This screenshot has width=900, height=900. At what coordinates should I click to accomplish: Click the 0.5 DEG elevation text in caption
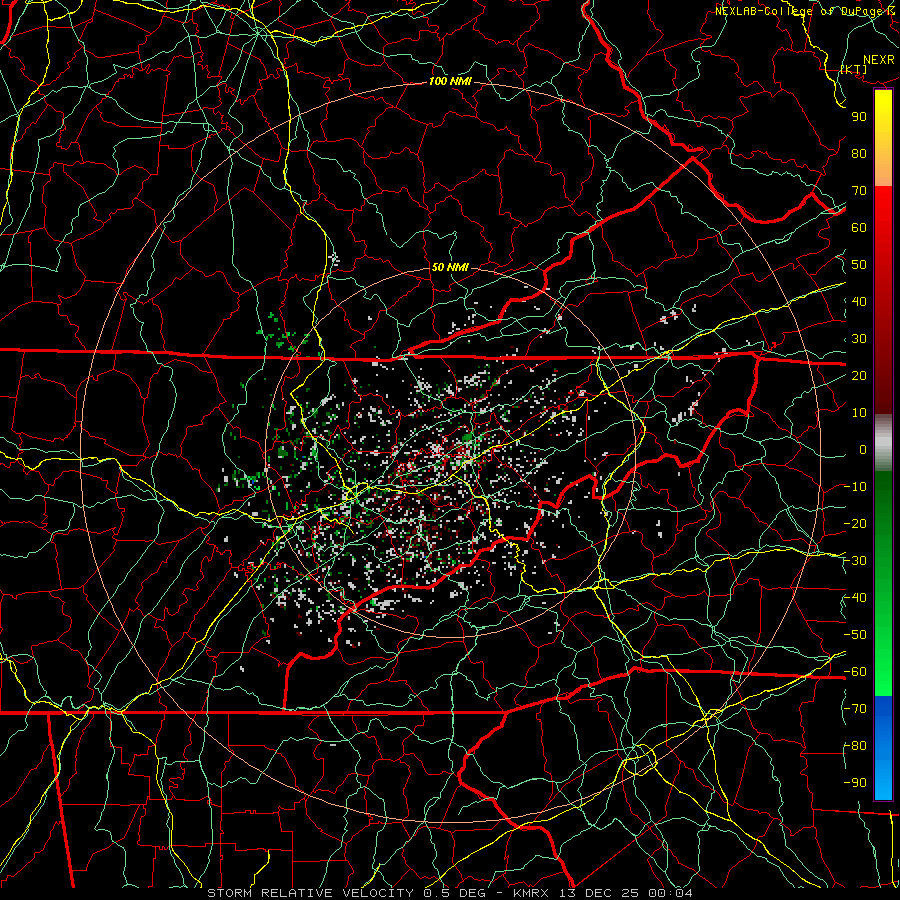[x=455, y=893]
